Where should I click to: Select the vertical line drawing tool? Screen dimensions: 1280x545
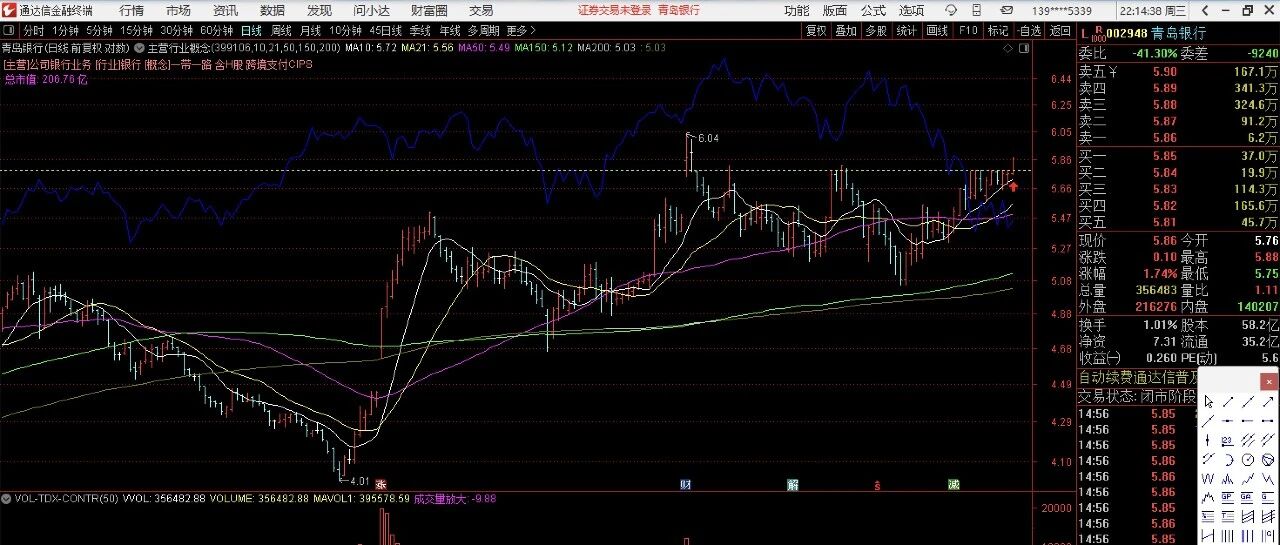pos(1208,439)
